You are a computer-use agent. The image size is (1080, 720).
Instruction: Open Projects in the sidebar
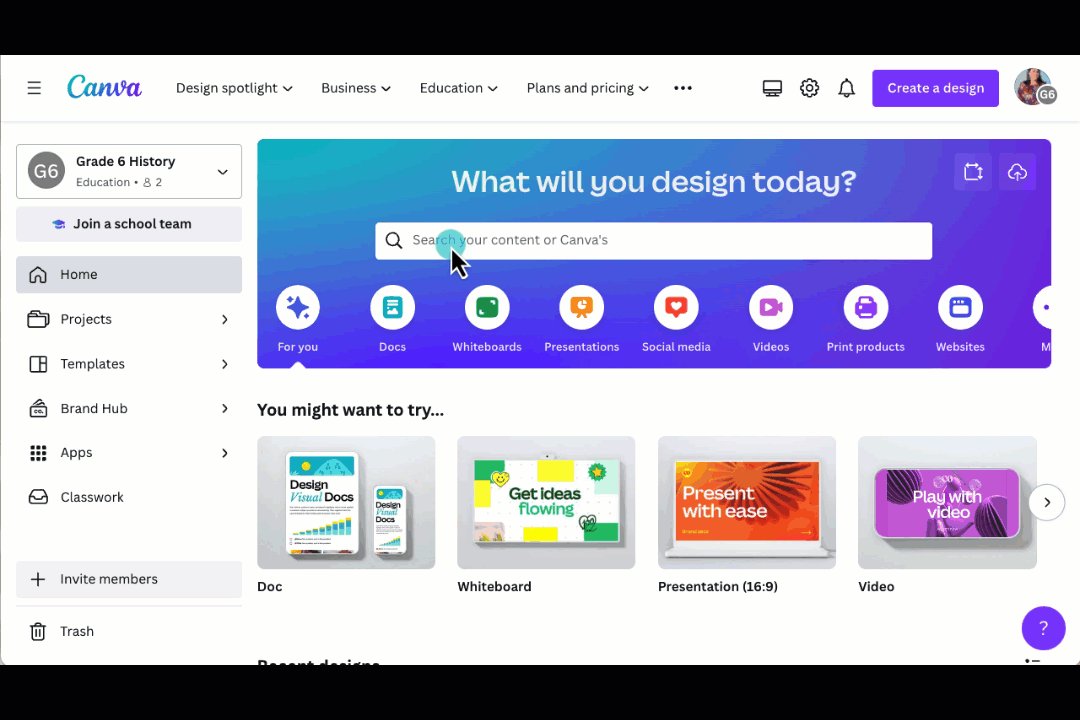tap(129, 319)
